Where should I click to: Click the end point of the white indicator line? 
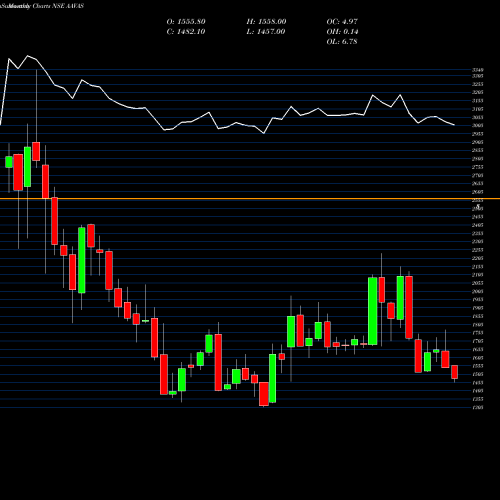454,125
